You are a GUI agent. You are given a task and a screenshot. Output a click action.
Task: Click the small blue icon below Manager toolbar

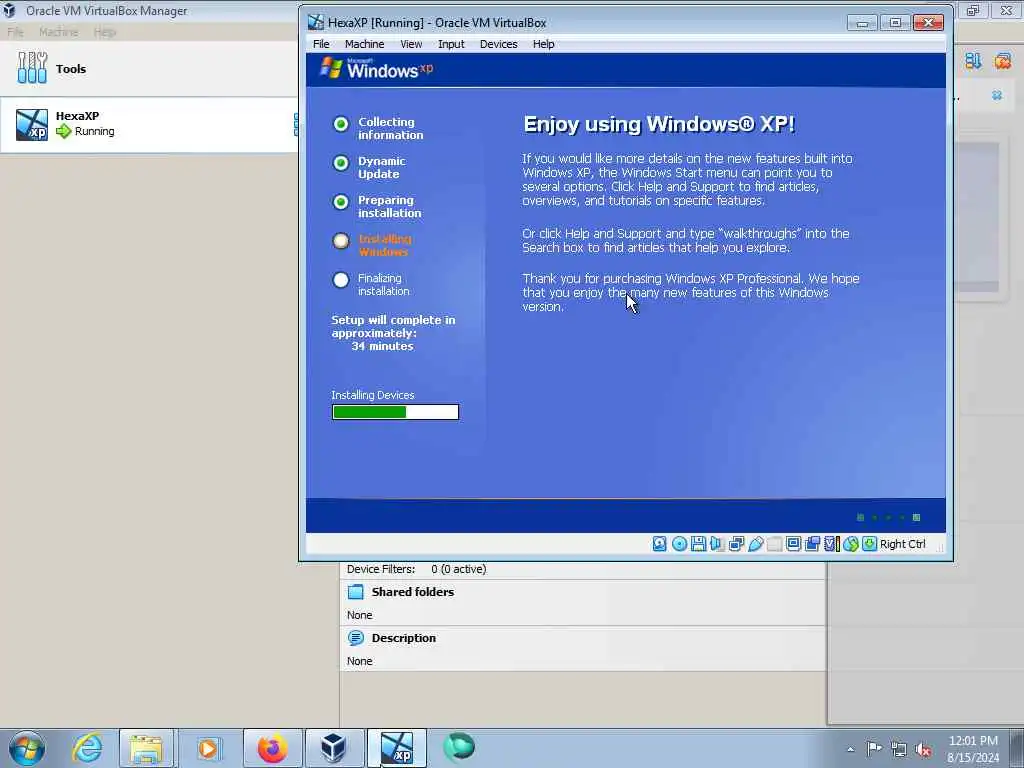(997, 95)
